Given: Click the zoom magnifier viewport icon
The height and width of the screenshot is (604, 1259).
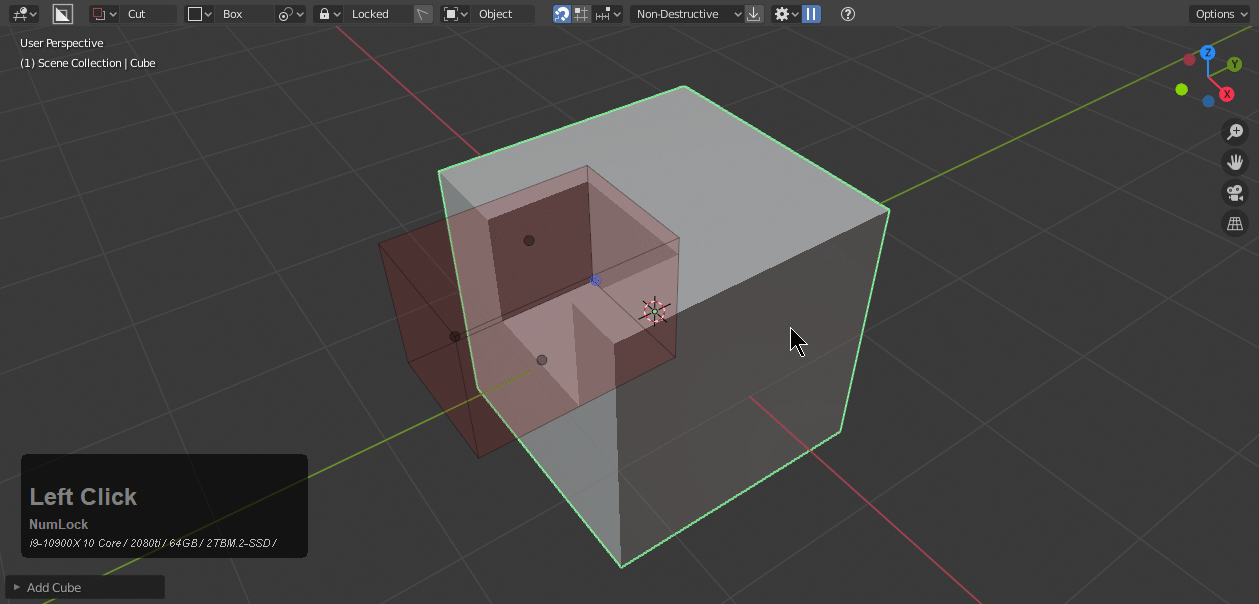Looking at the screenshot, I should [x=1236, y=131].
